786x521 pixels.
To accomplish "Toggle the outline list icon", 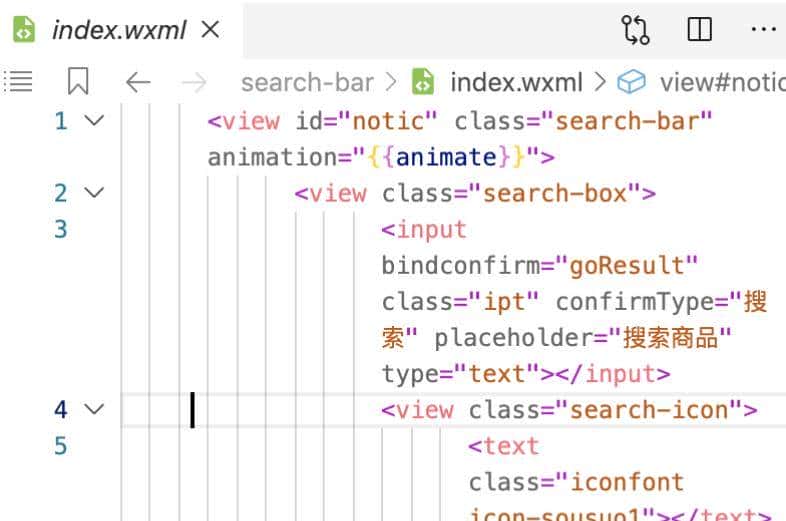I will pyautogui.click(x=19, y=81).
